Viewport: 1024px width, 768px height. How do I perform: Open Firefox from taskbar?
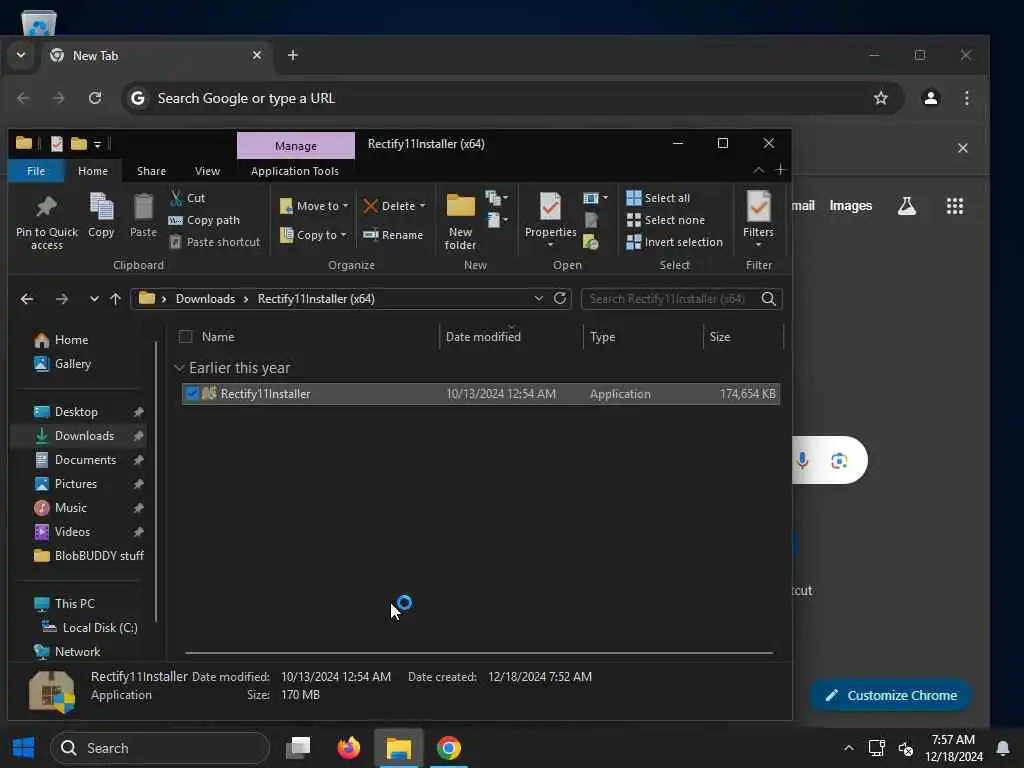pos(349,748)
